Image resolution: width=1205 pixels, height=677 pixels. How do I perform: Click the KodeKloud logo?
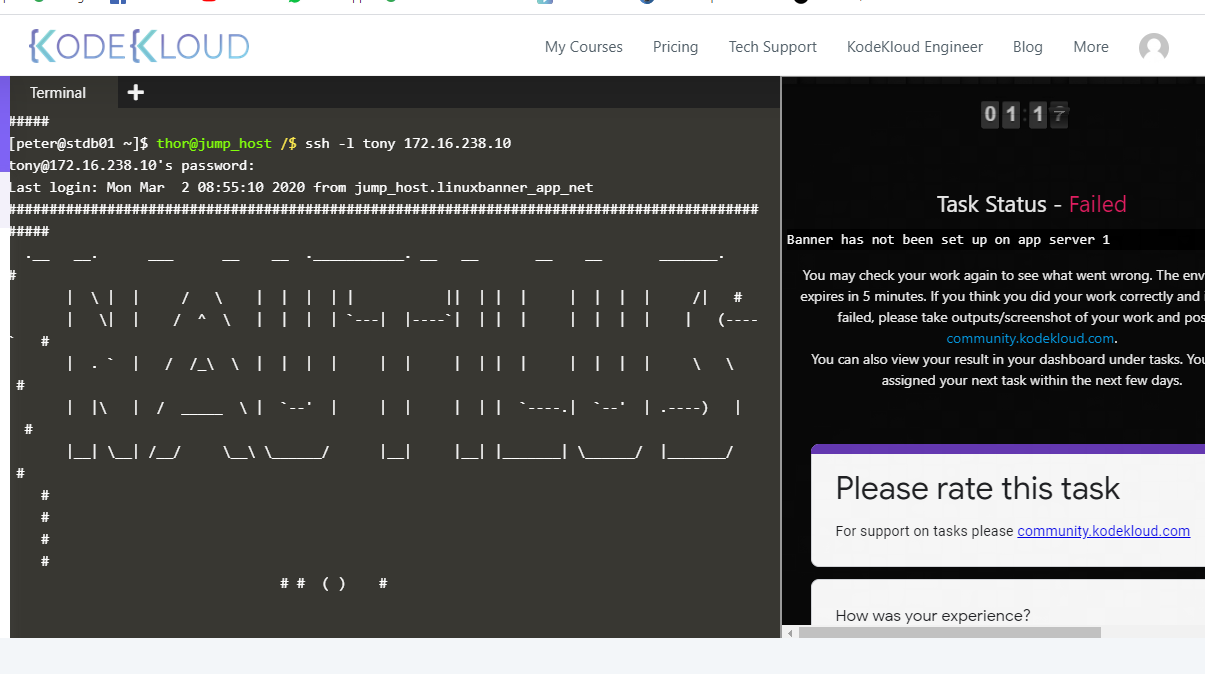pos(139,46)
